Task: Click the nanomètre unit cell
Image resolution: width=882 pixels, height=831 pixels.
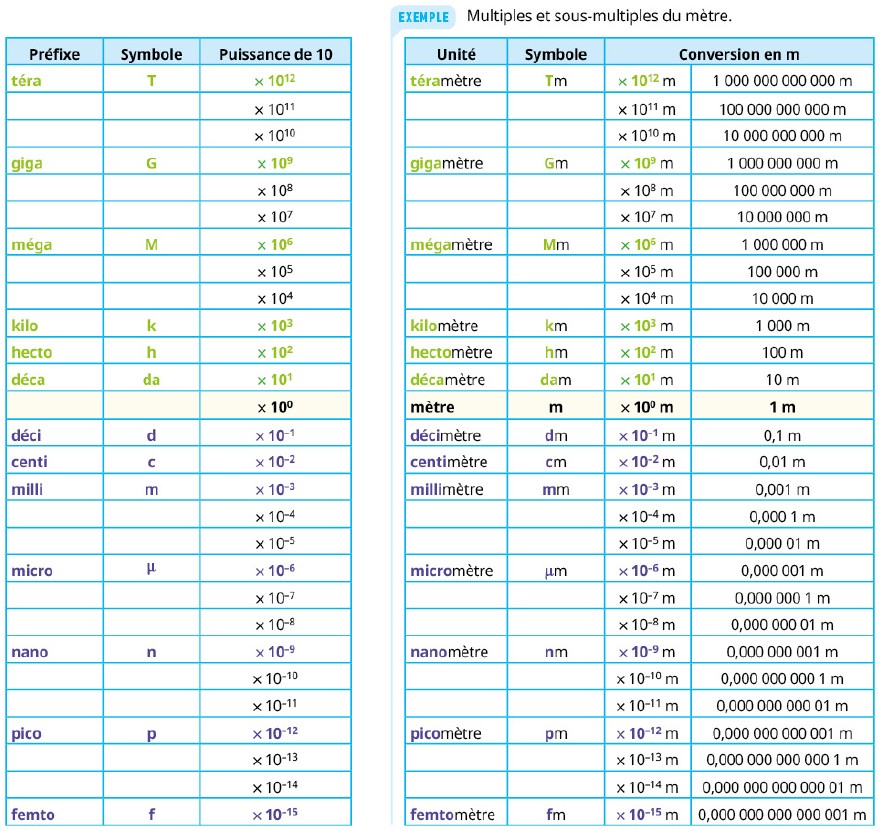Action: coord(456,652)
